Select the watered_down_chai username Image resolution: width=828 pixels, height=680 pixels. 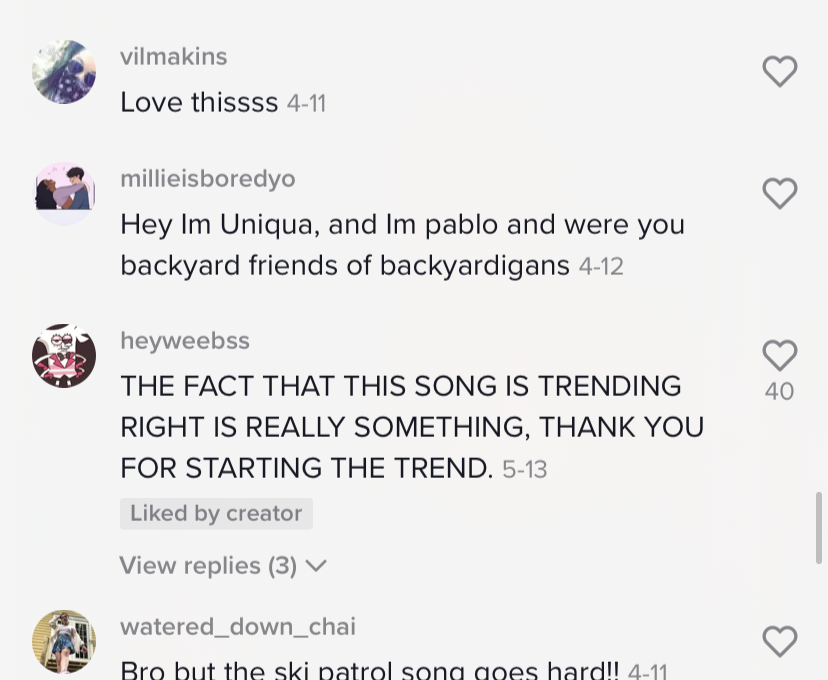tap(237, 627)
